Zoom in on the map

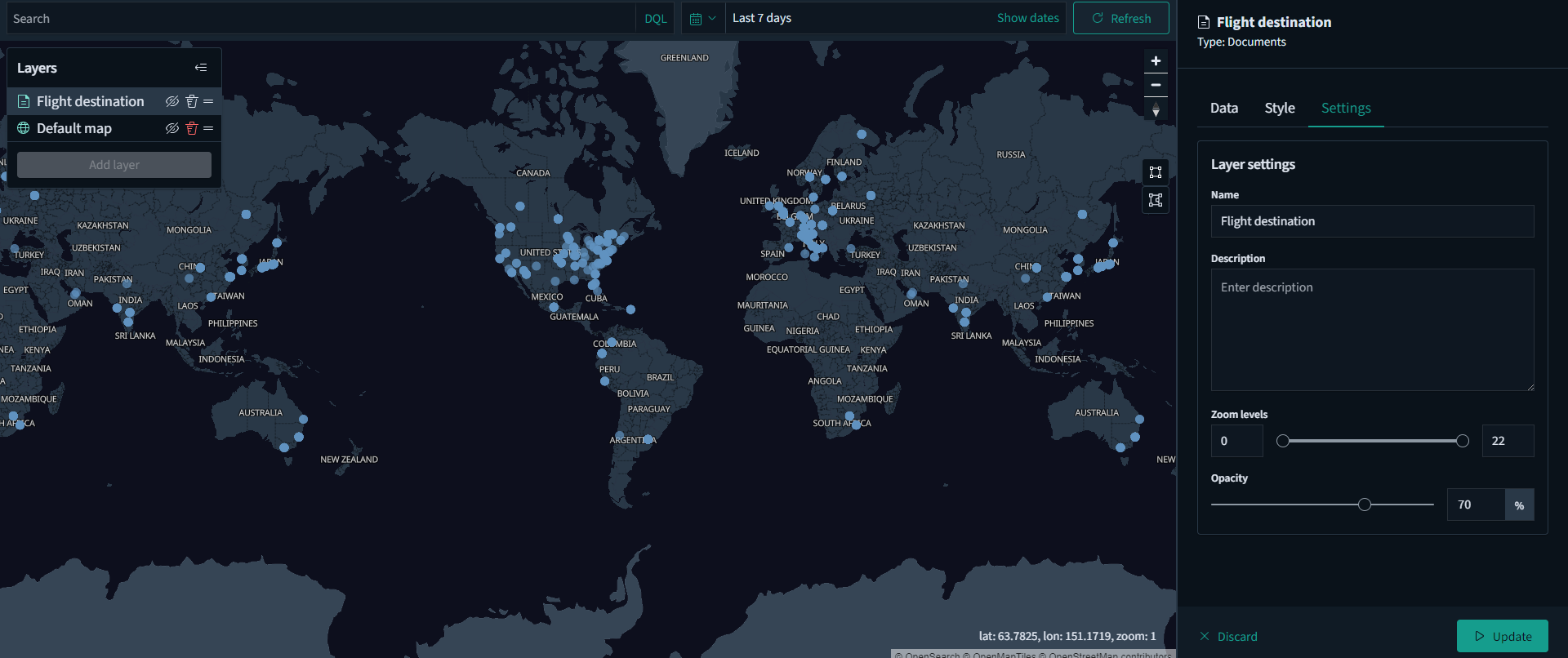pos(1156,61)
